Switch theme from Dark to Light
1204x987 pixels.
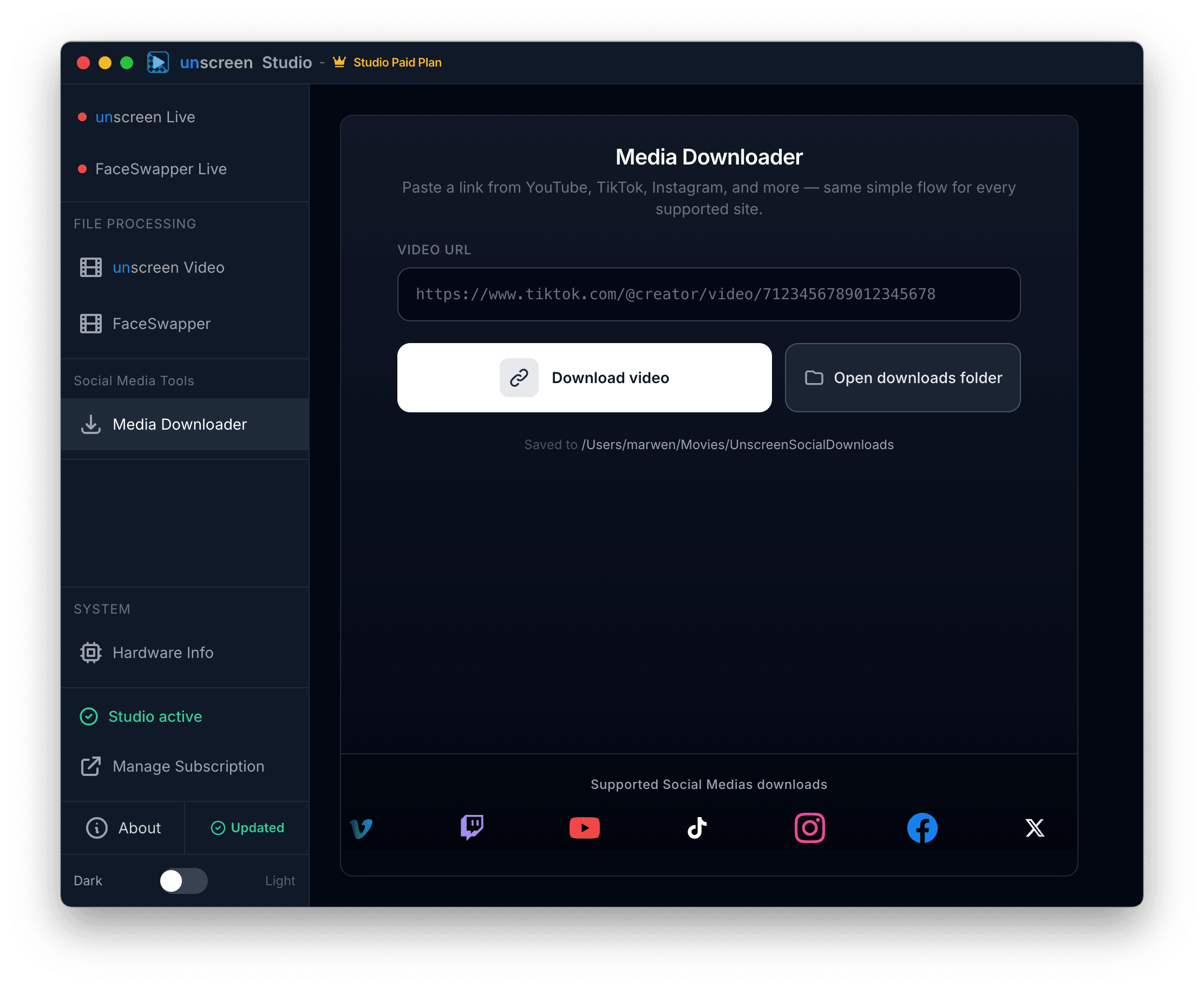(183, 881)
